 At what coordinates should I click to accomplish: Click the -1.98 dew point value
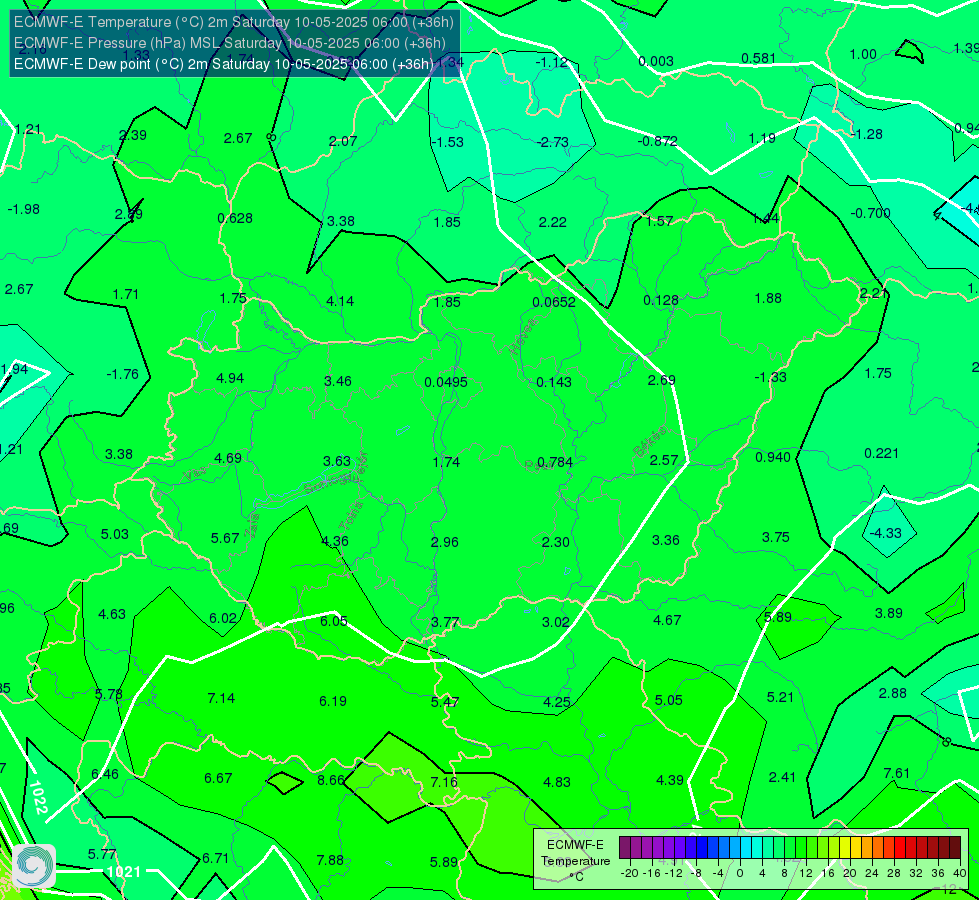(x=24, y=209)
